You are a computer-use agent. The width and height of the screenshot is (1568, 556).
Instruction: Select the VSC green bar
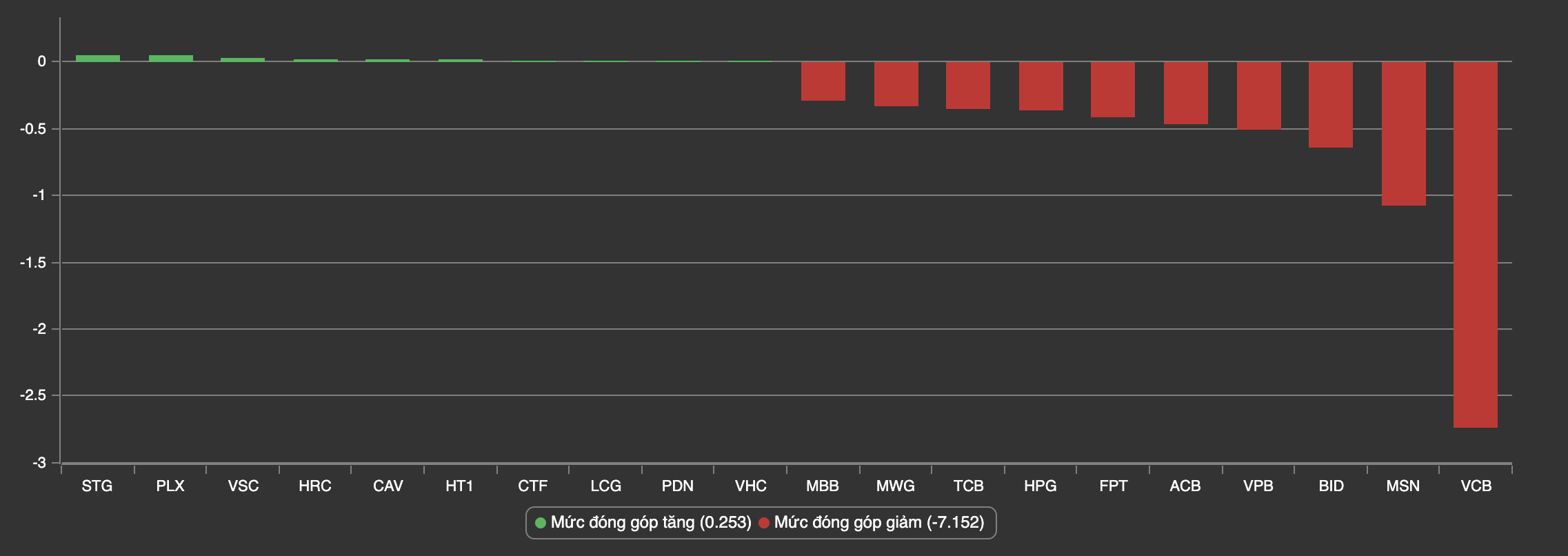click(x=242, y=60)
